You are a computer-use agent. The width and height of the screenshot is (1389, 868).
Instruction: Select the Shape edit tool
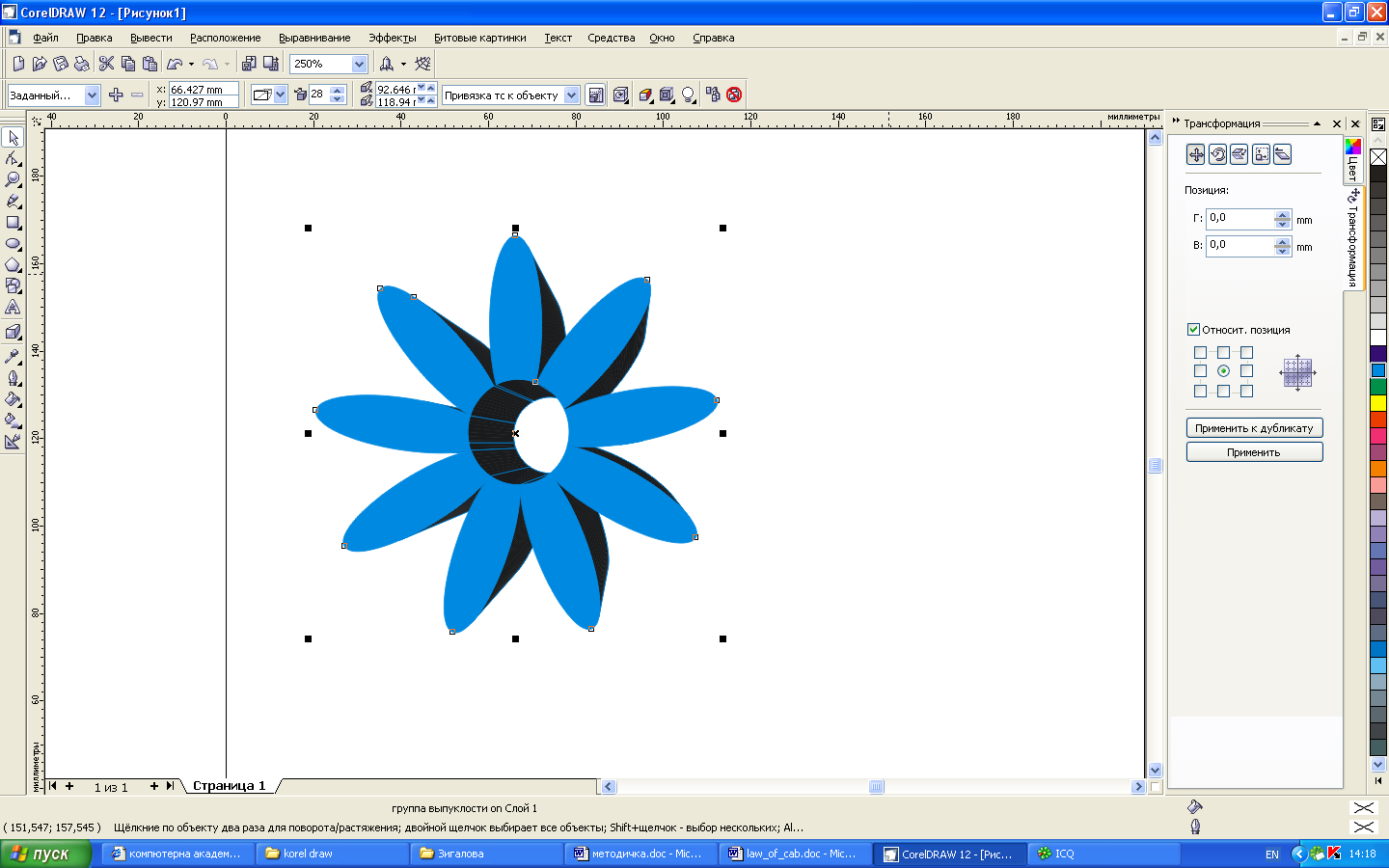click(x=13, y=158)
